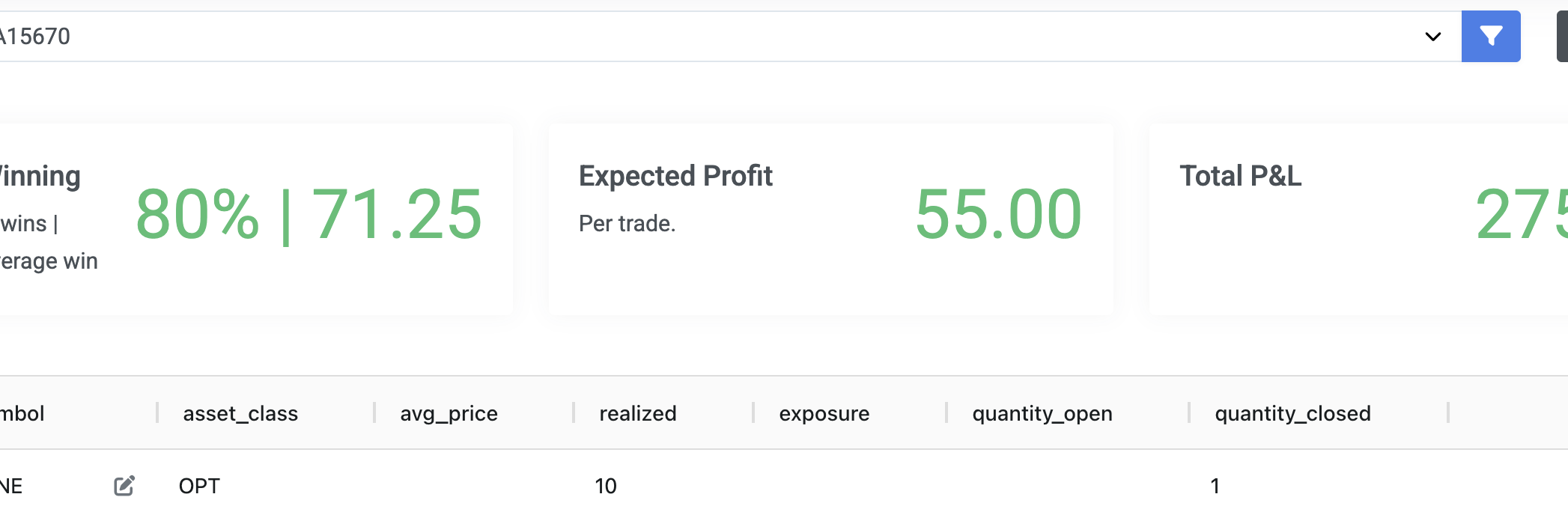Sort by the avg_price column header
1568x506 pixels.
pyautogui.click(x=449, y=413)
